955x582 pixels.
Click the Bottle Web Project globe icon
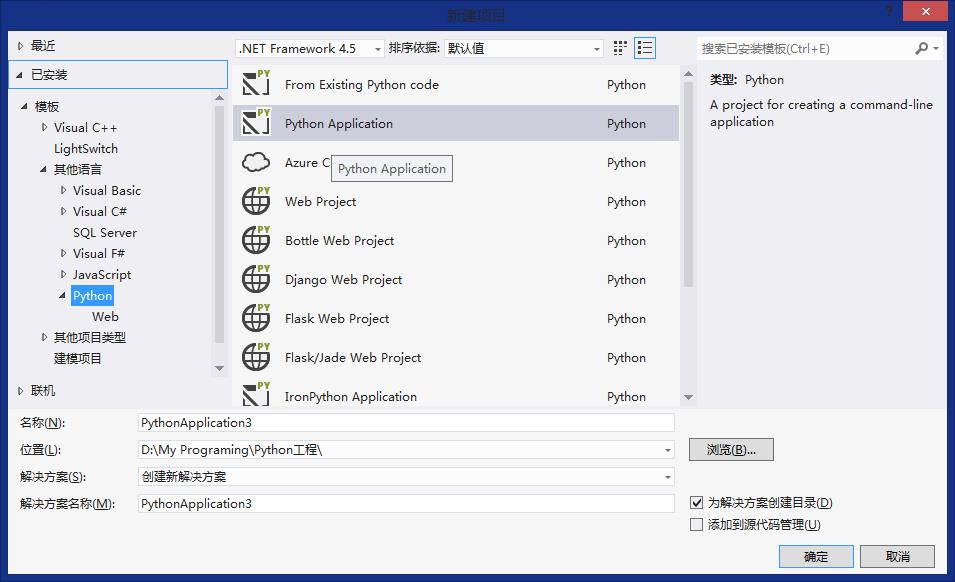pyautogui.click(x=256, y=240)
